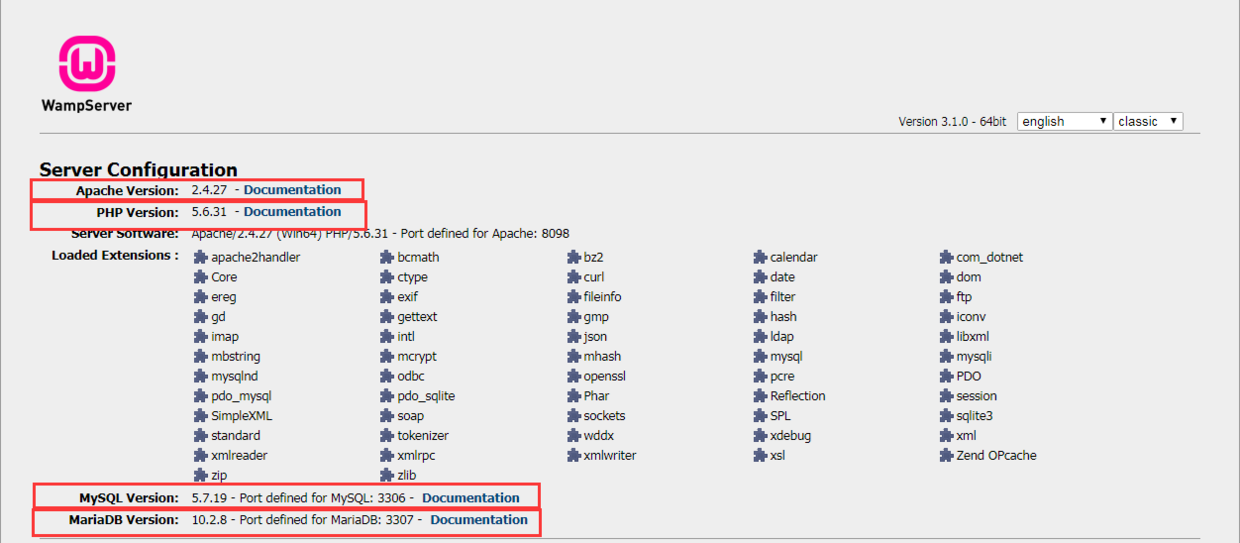Screen dimensions: 1240x543
Task: Click the puzzle icon beside com_dotnet
Action: tap(946, 257)
